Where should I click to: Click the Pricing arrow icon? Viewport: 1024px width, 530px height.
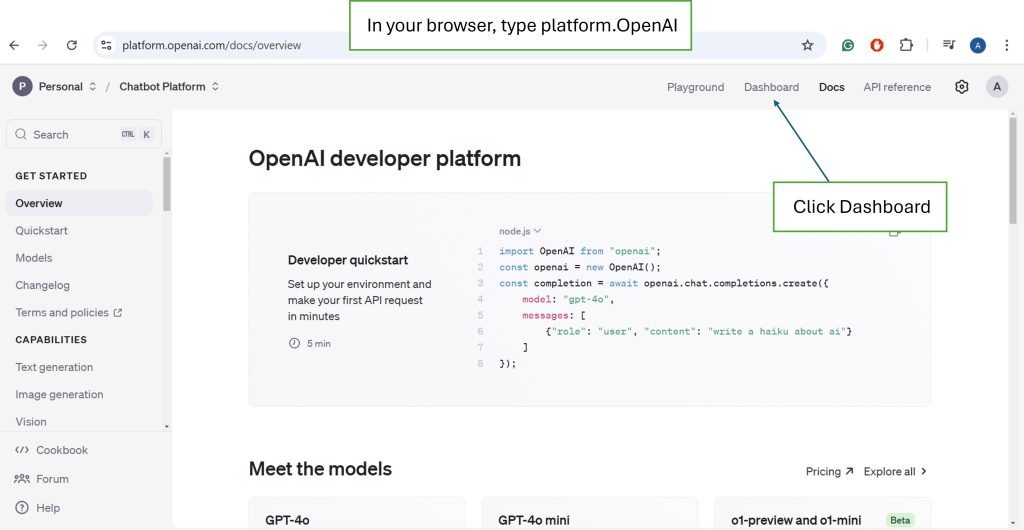(x=849, y=471)
